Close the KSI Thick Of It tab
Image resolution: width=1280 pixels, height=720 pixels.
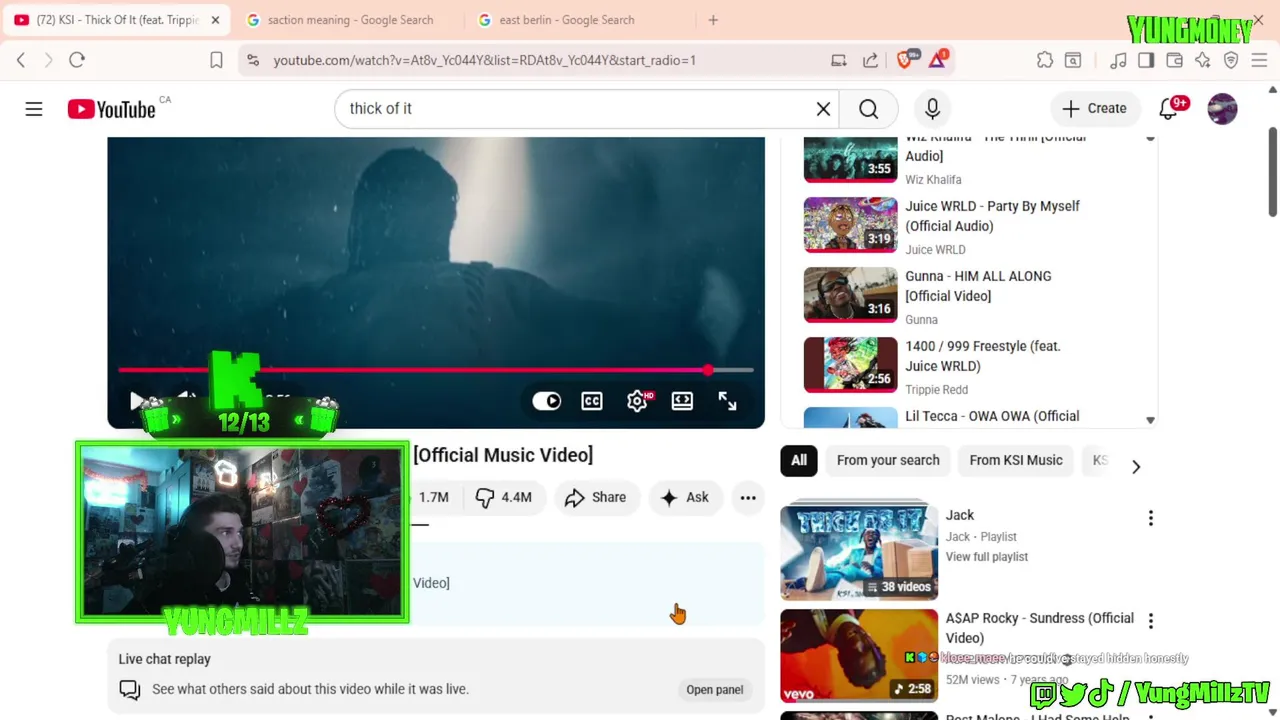pos(215,20)
